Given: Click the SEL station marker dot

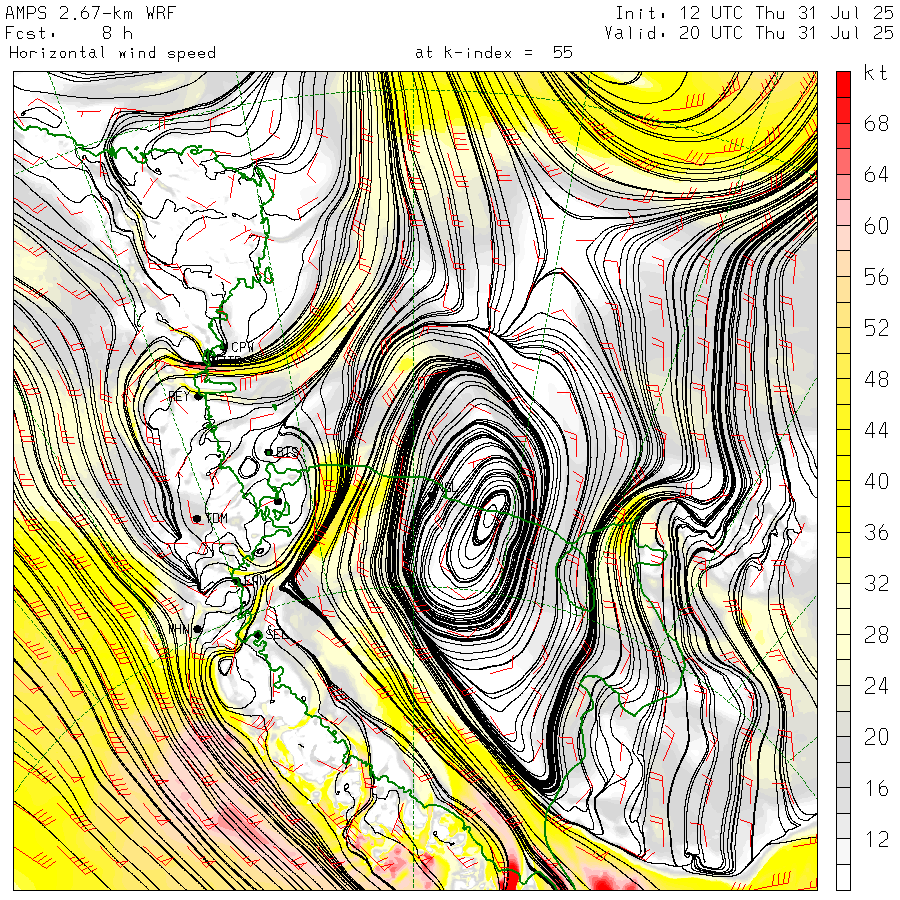Looking at the screenshot, I should pyautogui.click(x=258, y=635).
